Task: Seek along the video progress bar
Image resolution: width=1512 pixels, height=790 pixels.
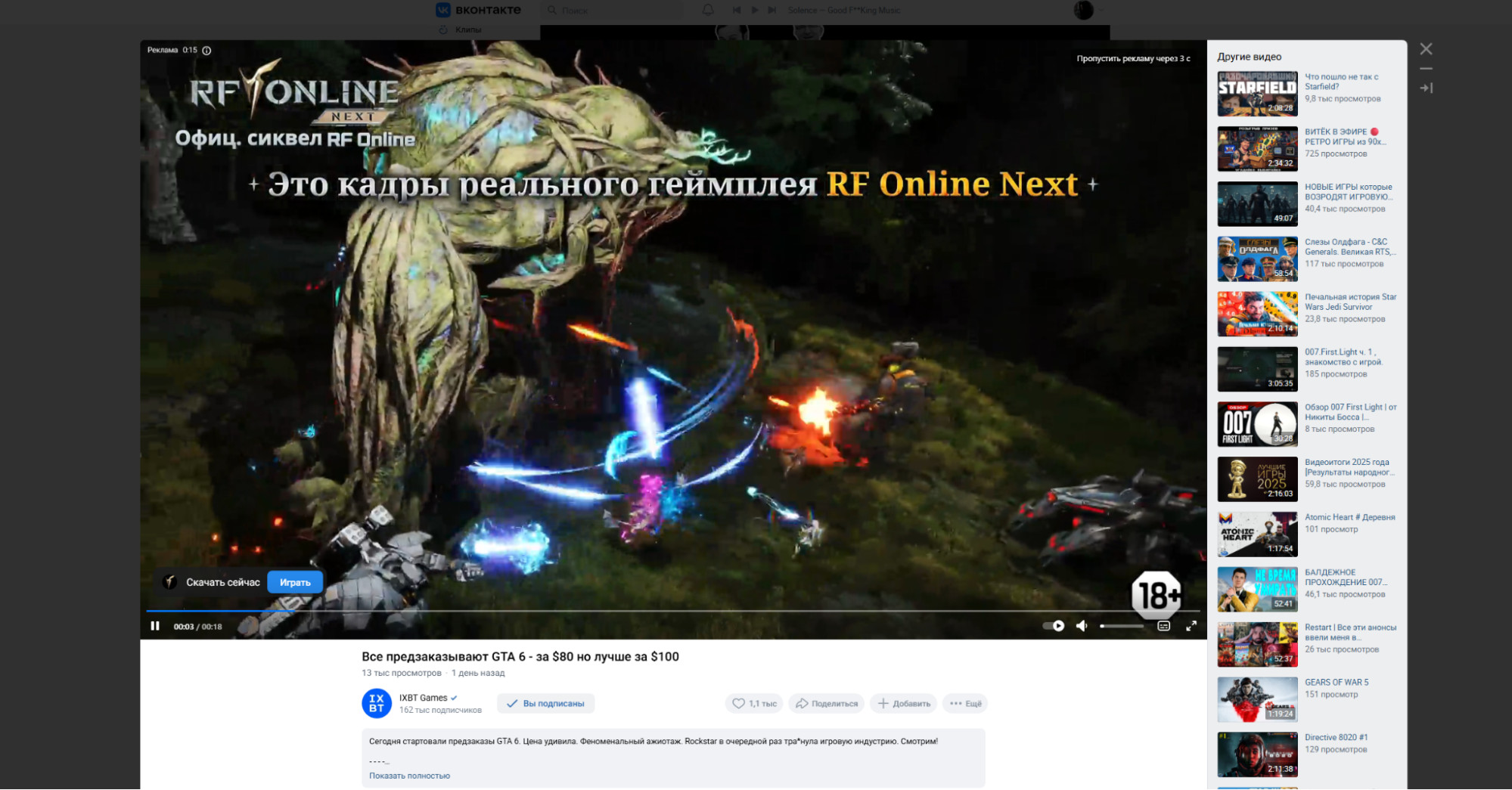Action: 673,610
